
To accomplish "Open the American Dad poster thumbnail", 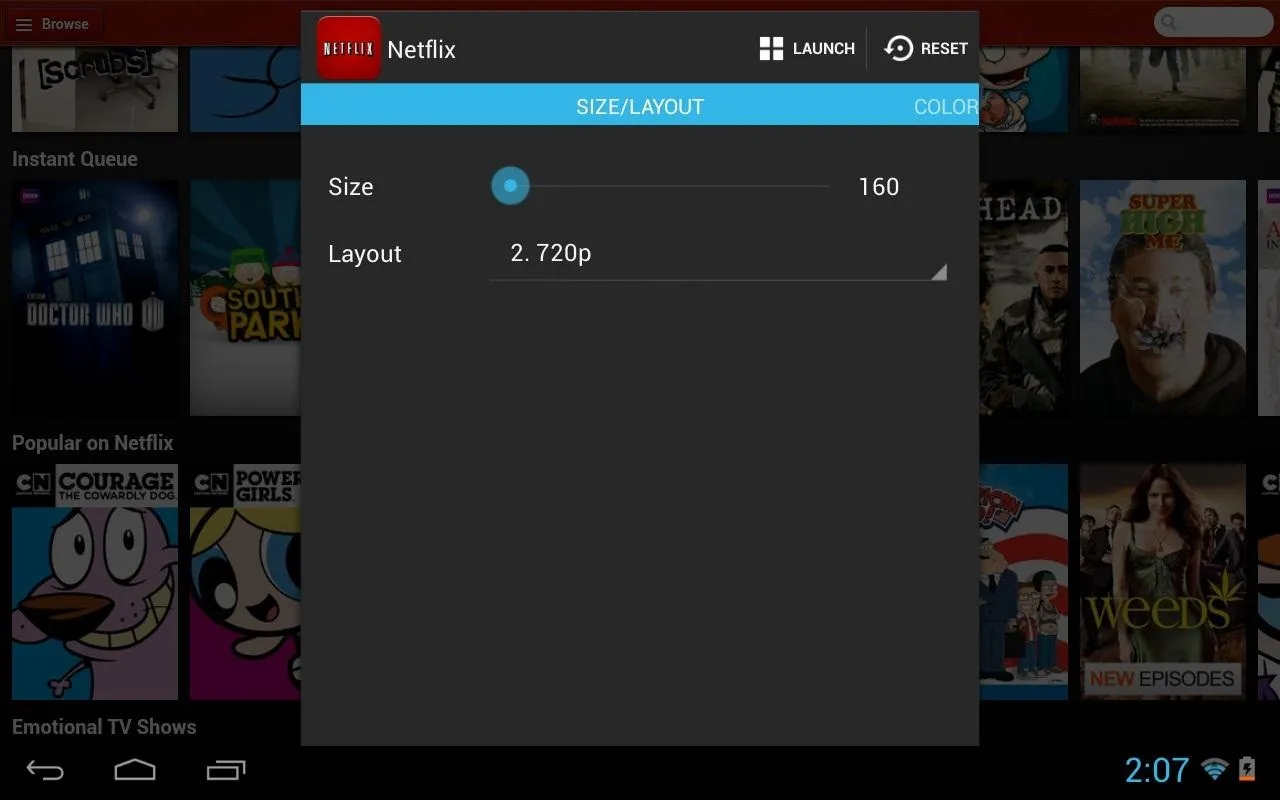I will (x=1023, y=582).
